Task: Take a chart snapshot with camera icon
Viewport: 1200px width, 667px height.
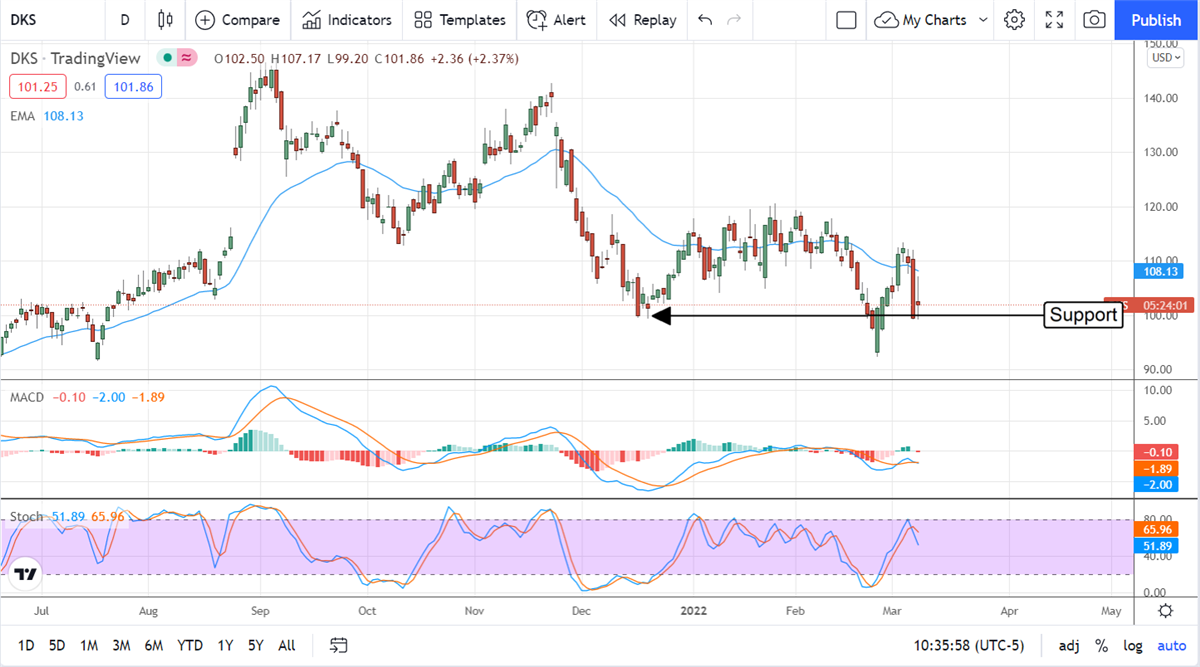Action: click(x=1095, y=20)
